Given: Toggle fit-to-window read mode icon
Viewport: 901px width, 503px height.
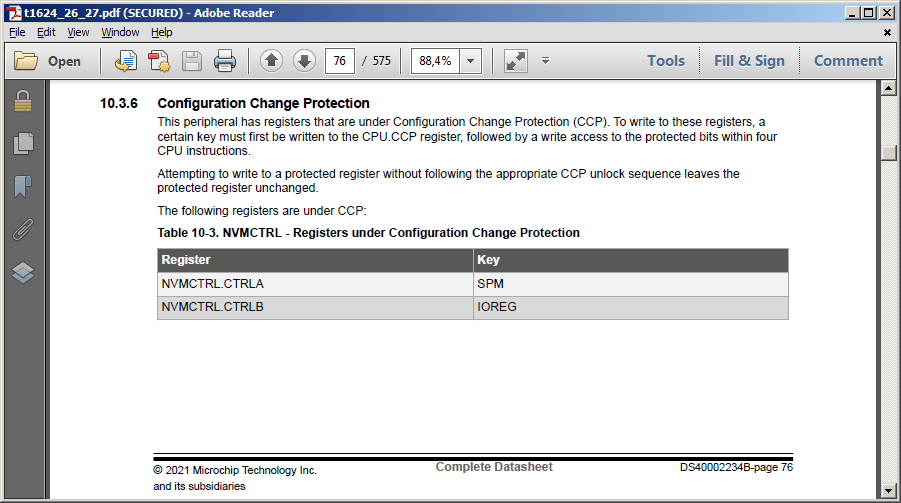Looking at the screenshot, I should [x=515, y=61].
